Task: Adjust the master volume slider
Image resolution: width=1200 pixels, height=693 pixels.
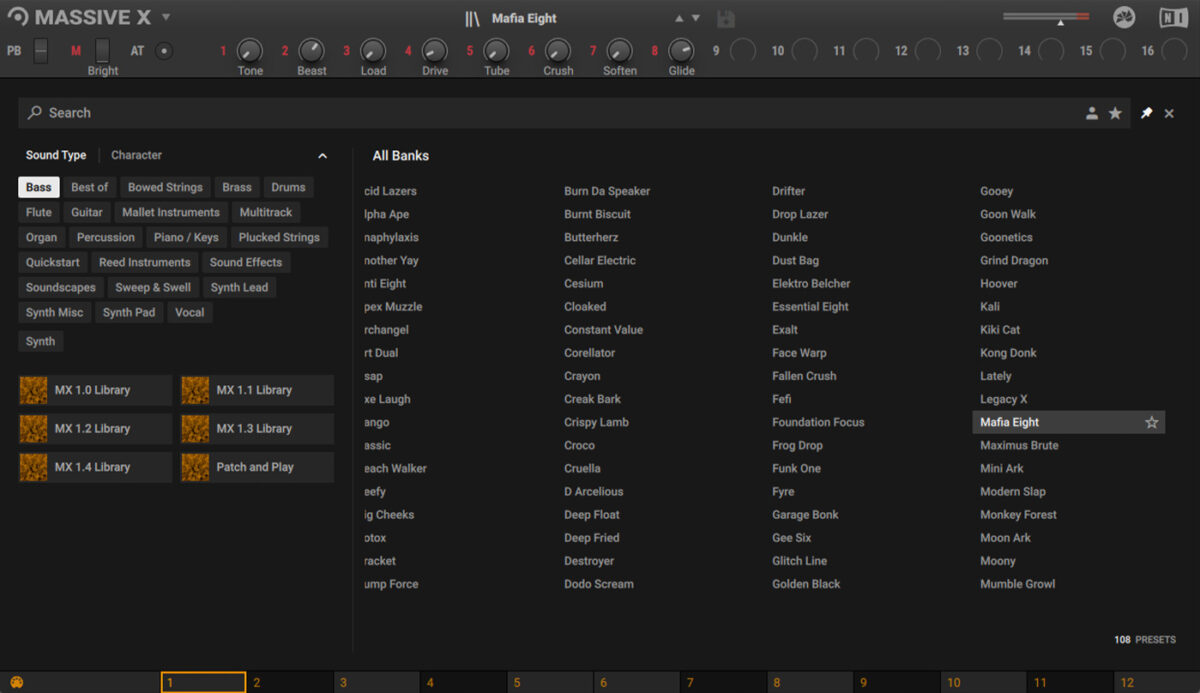Action: click(x=1046, y=16)
